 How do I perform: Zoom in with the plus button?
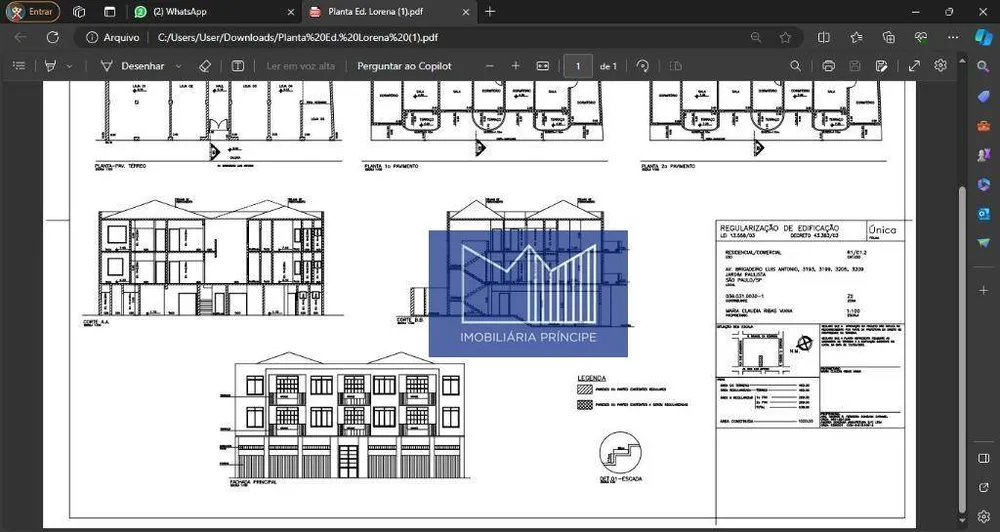(515, 66)
